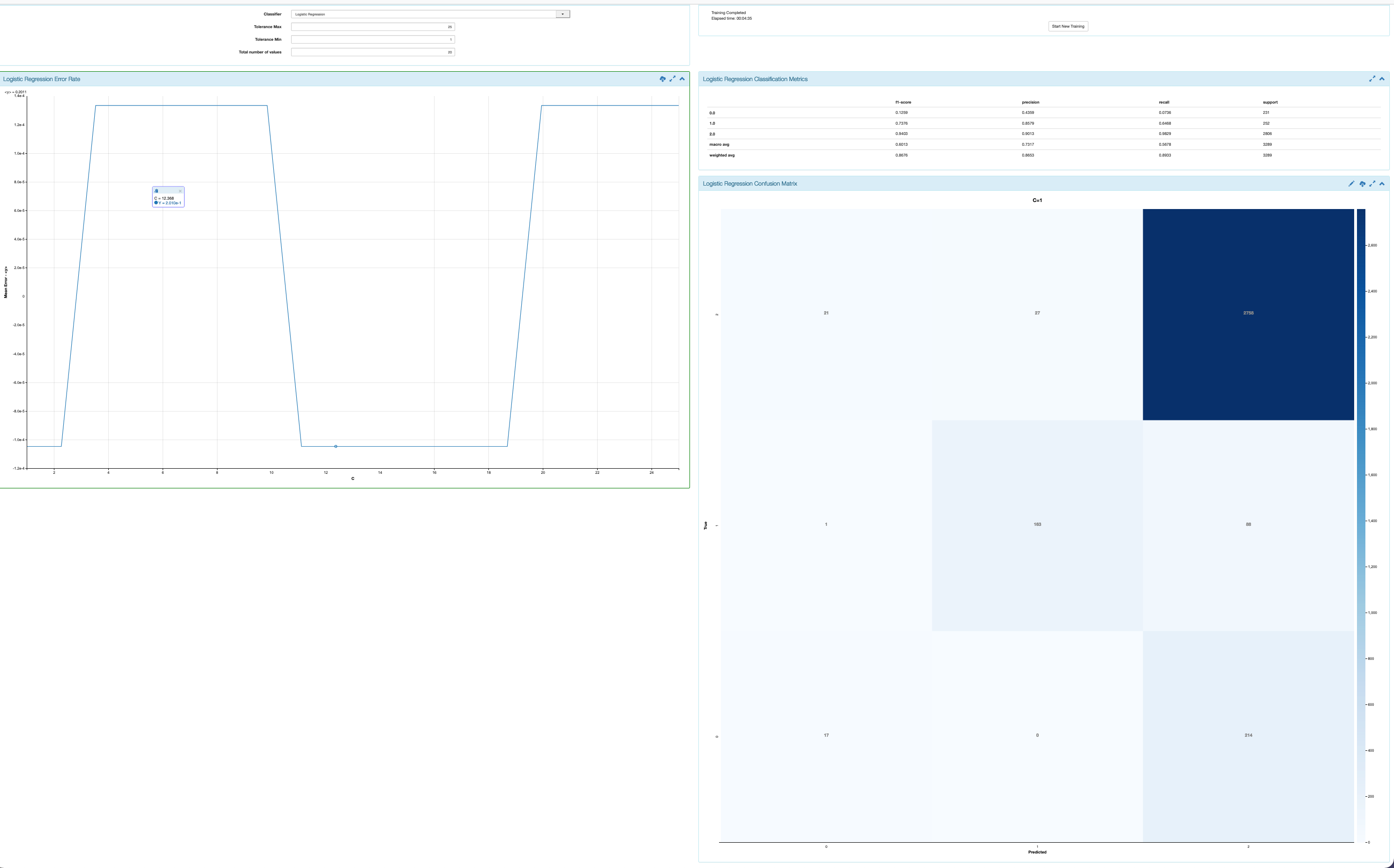The height and width of the screenshot is (868, 1394).
Task: Click the 88 confusion matrix cell
Action: tap(1248, 525)
